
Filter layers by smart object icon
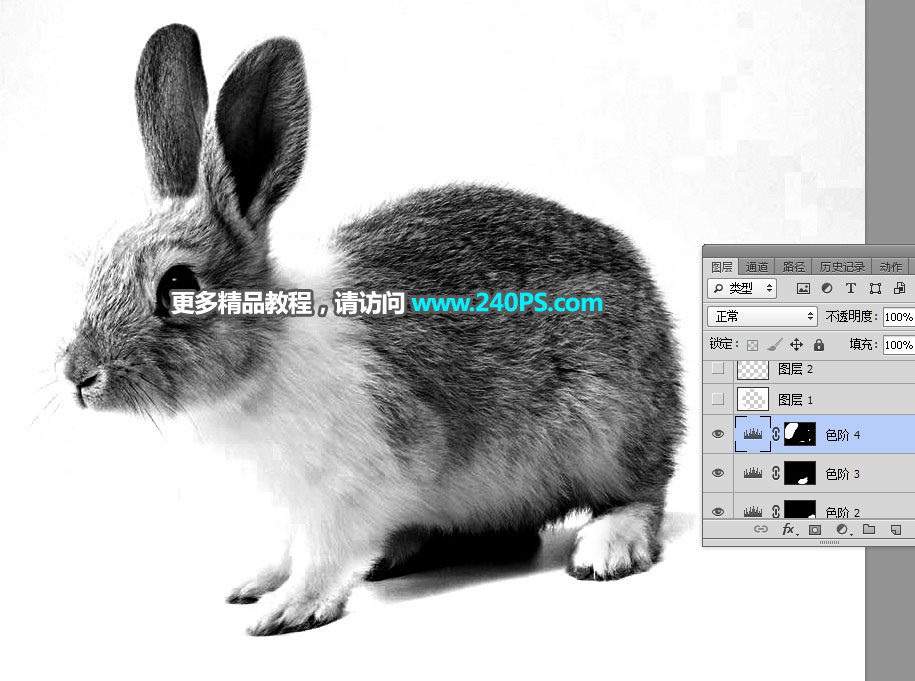(899, 288)
